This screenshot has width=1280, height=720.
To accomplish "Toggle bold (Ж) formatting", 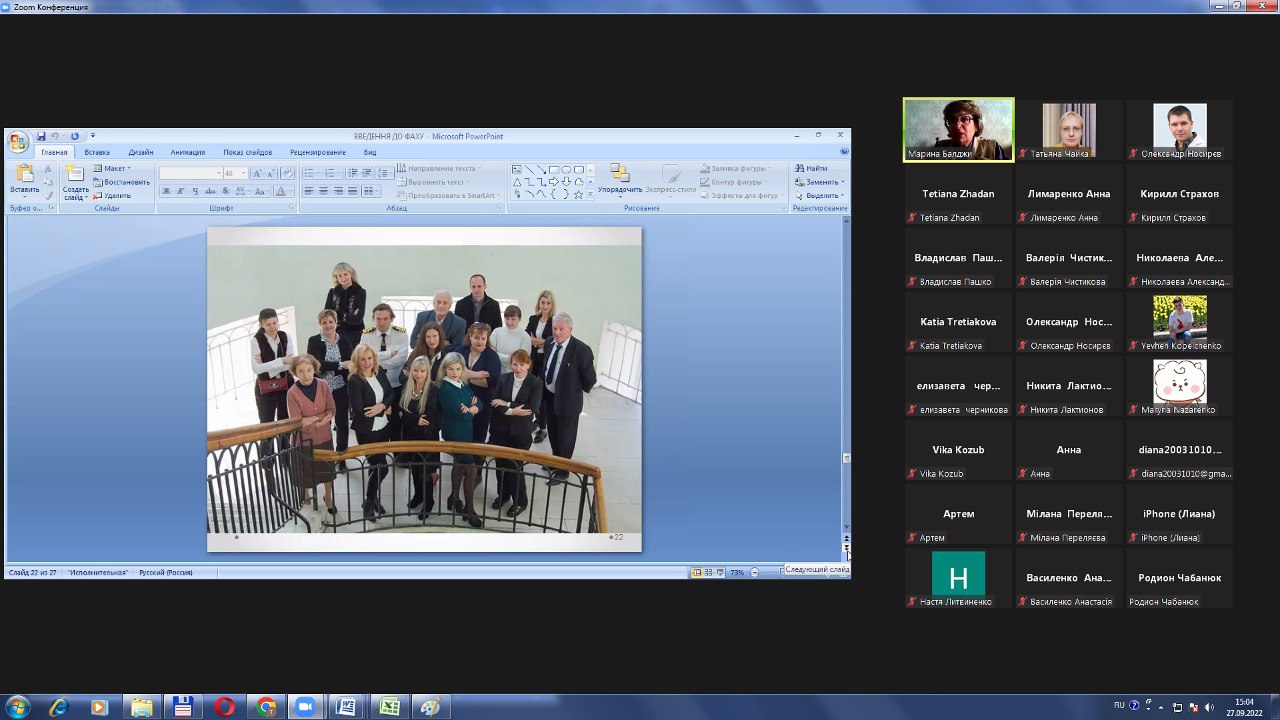I will point(166,191).
